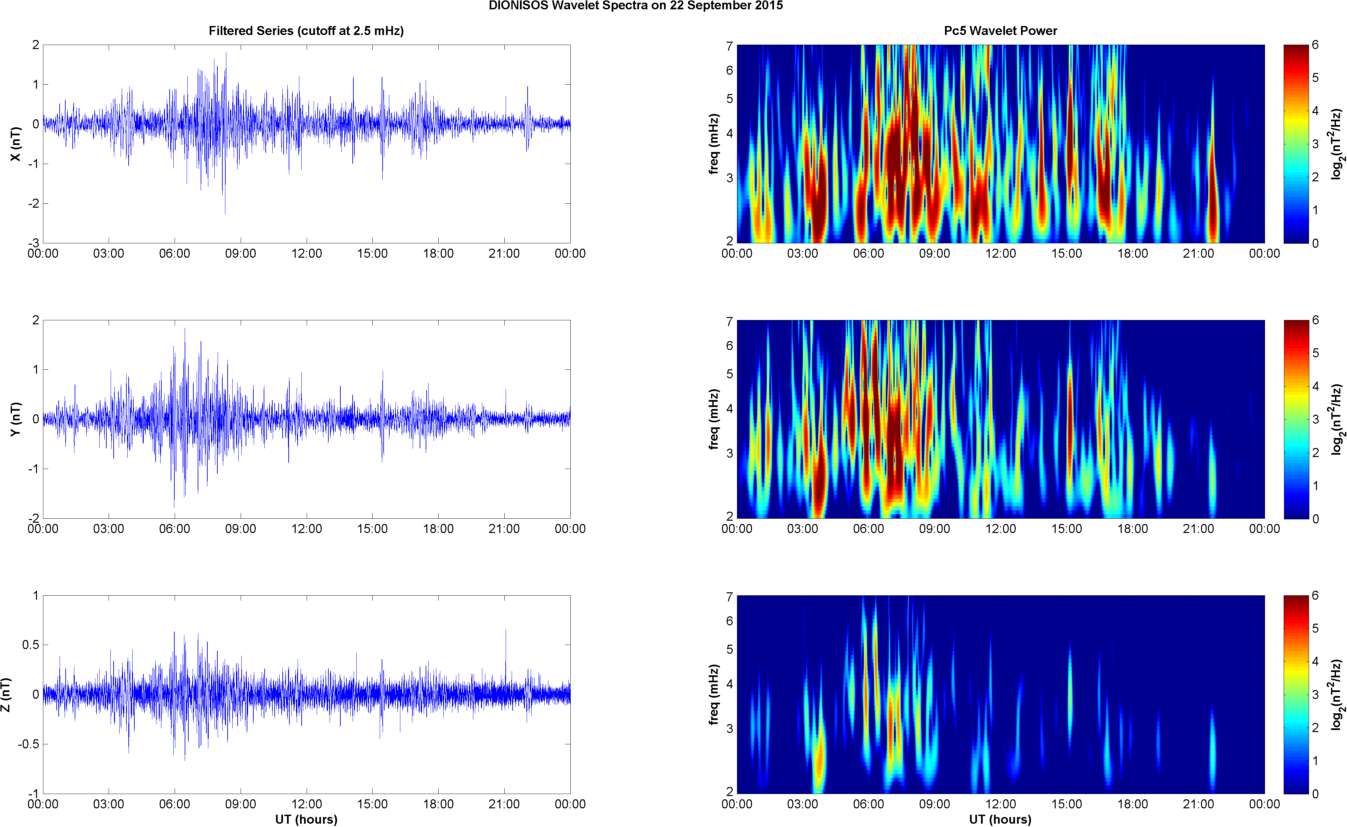1347x827 pixels.
Task: Click the Y (nT) filtered time series plot
Action: (x=306, y=419)
